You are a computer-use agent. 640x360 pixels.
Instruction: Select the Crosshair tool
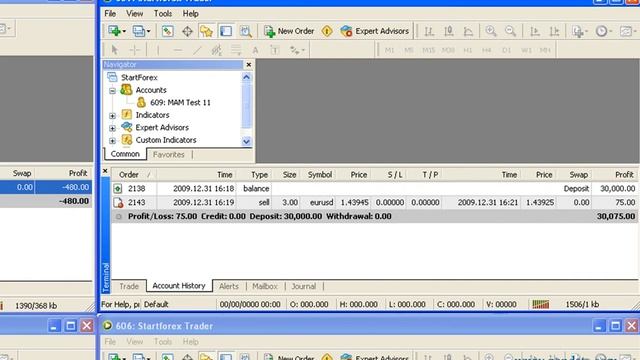(134, 50)
